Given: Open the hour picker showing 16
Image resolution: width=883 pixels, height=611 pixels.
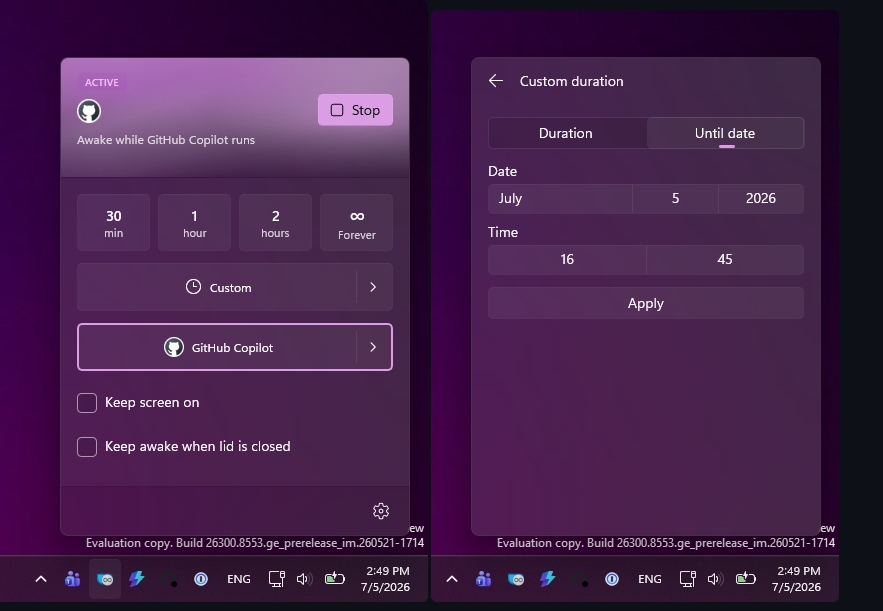Looking at the screenshot, I should click(567, 260).
